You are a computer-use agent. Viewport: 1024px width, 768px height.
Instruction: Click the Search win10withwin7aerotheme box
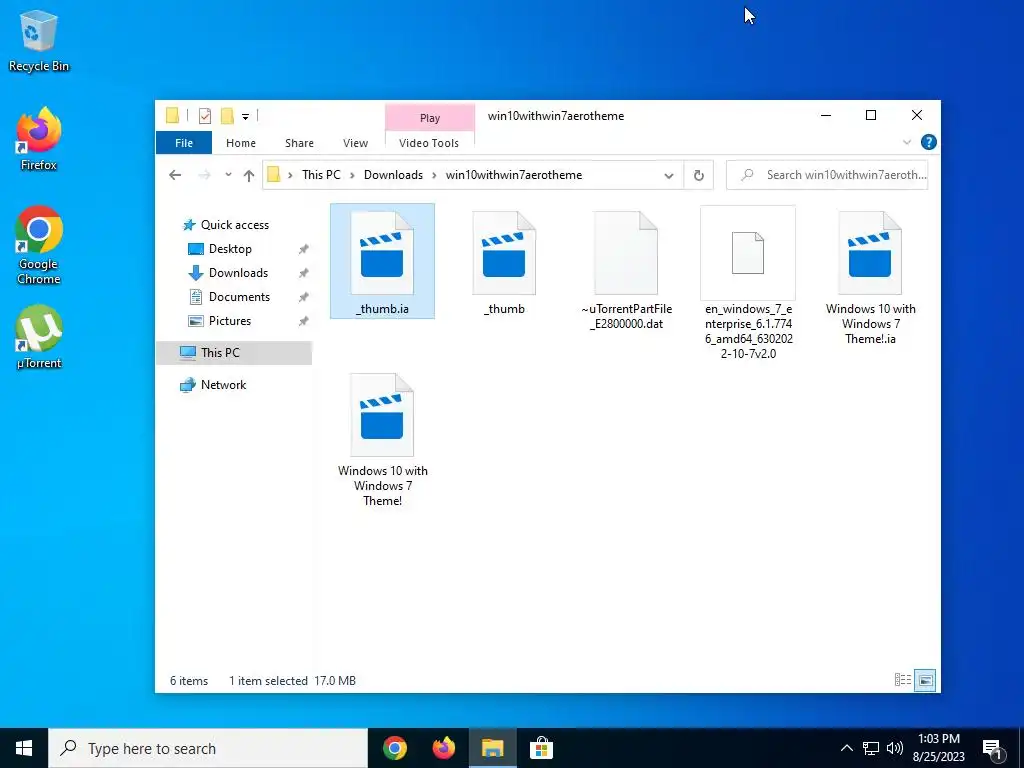827,175
